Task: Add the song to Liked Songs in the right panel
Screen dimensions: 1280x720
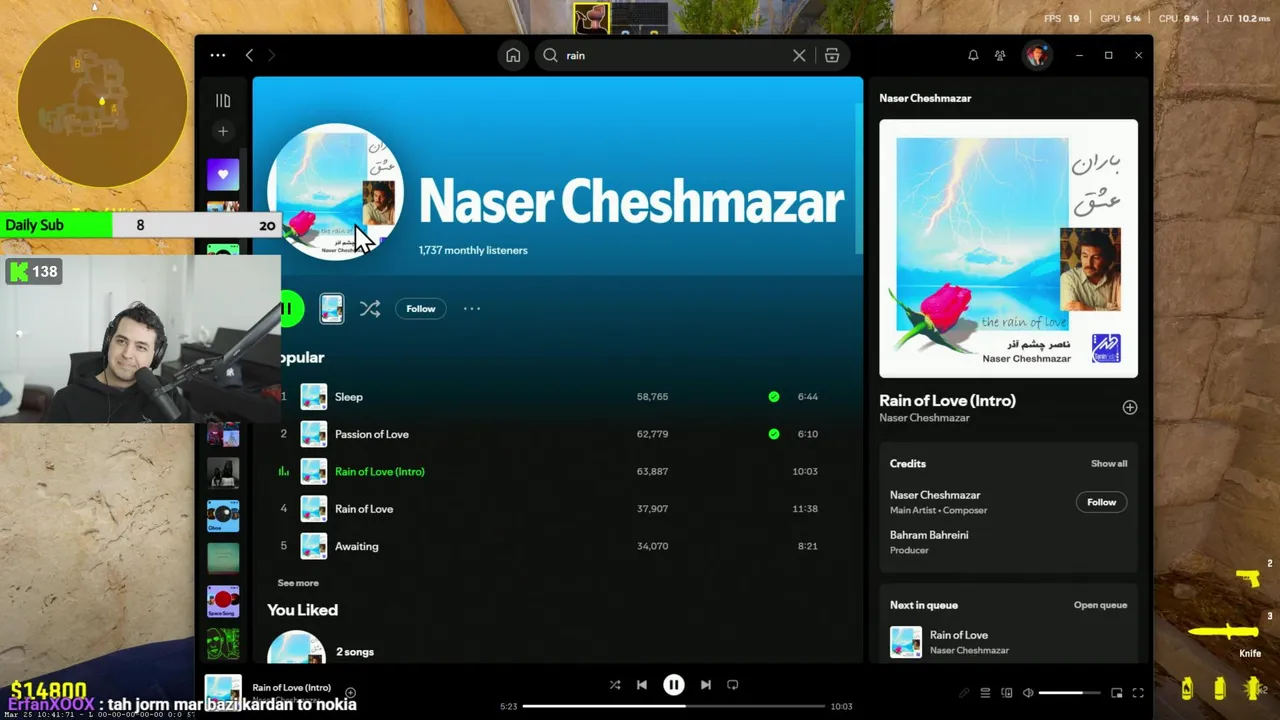Action: [1129, 407]
